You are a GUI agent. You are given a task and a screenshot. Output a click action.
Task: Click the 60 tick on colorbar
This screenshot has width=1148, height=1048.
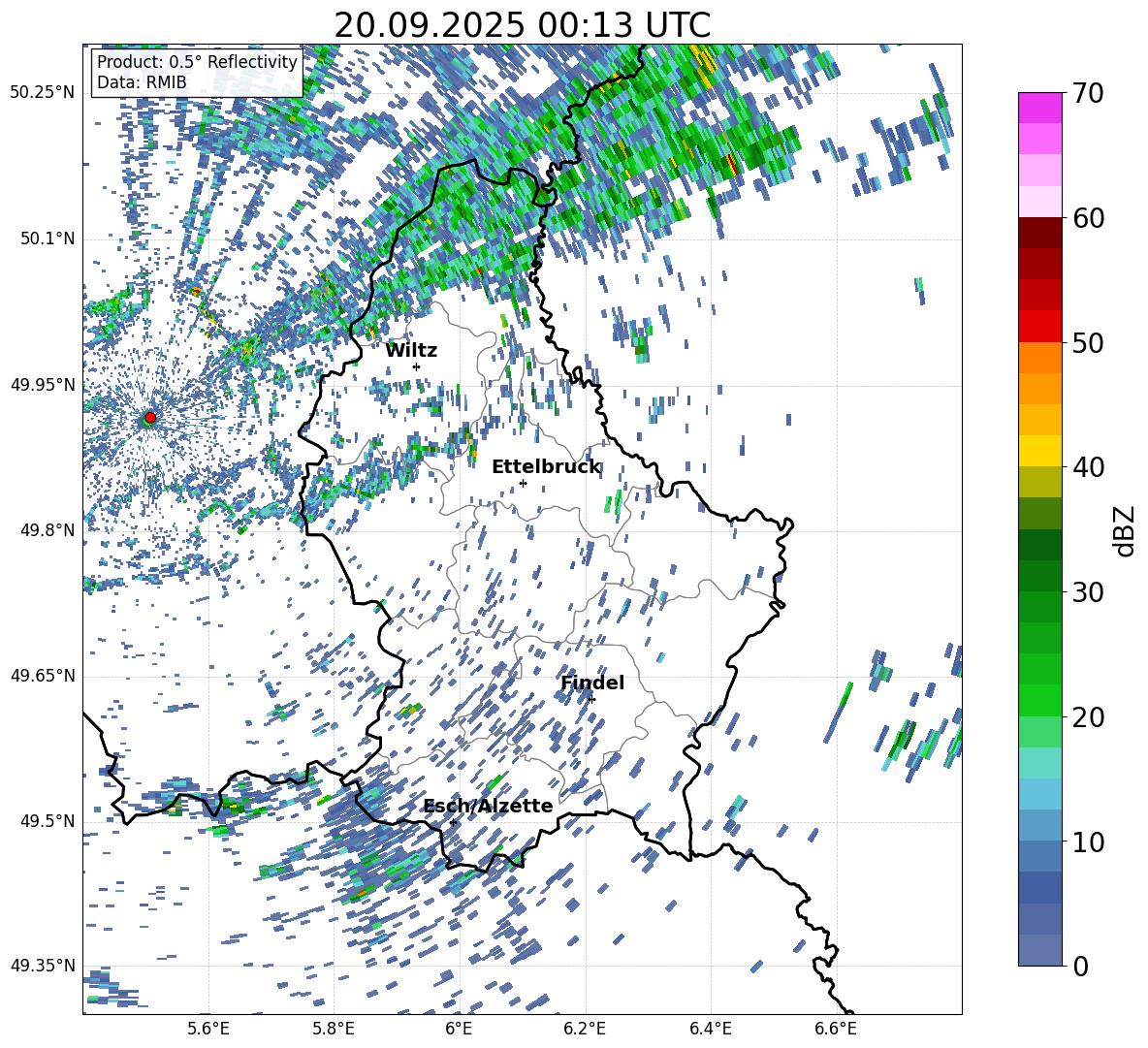click(x=1087, y=218)
